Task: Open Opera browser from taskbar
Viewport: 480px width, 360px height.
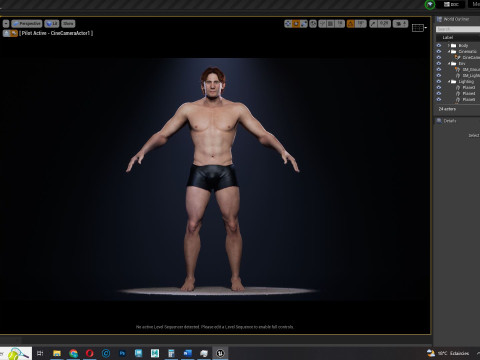Action: pos(89,353)
